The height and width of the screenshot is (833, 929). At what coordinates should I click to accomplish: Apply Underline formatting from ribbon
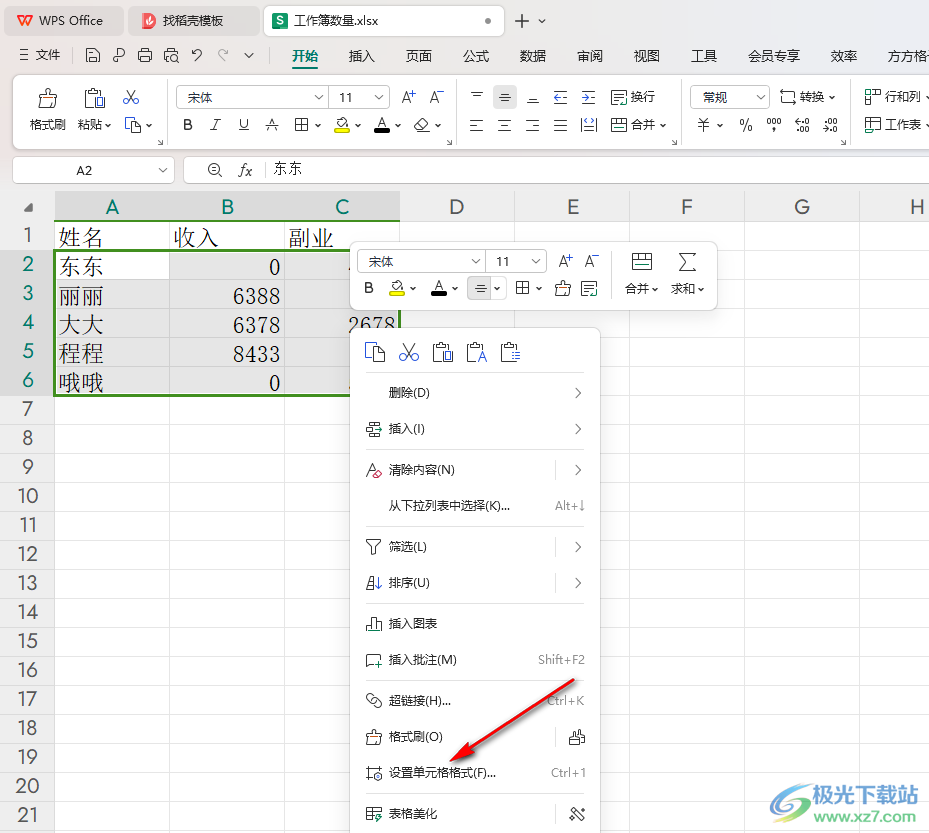(244, 125)
